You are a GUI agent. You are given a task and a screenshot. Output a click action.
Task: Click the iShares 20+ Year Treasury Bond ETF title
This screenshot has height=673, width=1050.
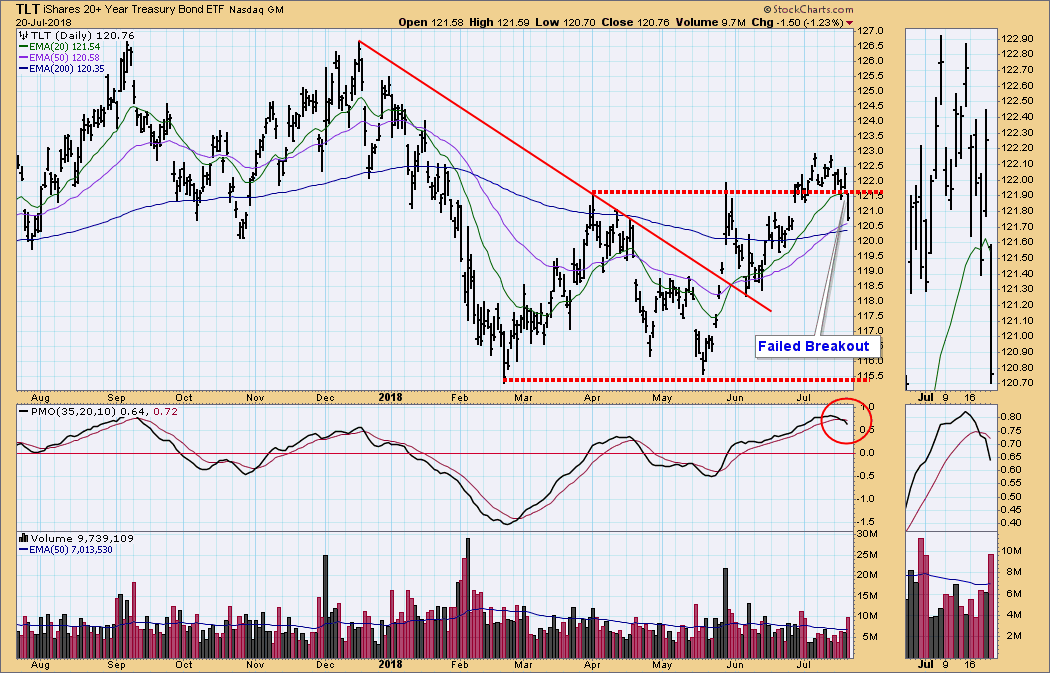(x=134, y=10)
